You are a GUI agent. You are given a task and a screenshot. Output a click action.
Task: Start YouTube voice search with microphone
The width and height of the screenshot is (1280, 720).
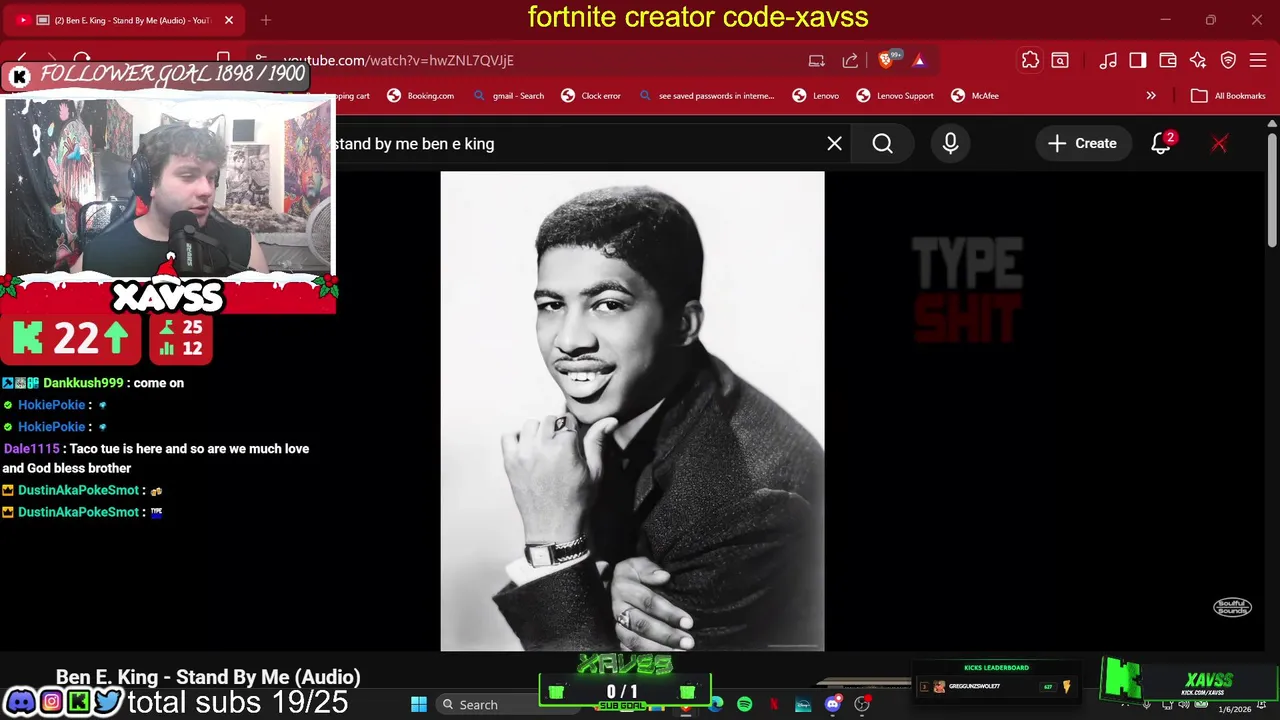click(950, 144)
